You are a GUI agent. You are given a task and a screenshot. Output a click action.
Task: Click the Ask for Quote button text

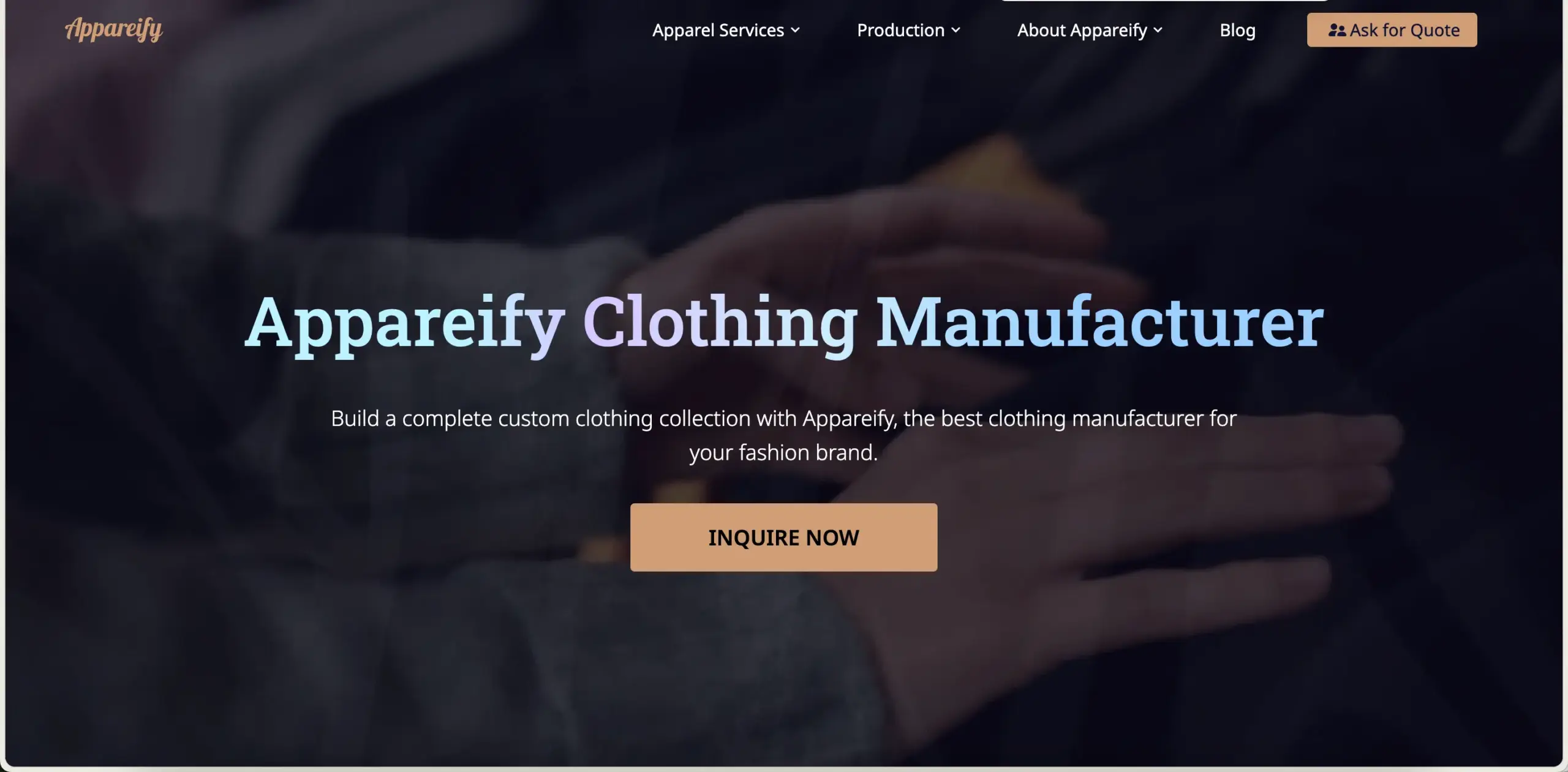tap(1404, 30)
